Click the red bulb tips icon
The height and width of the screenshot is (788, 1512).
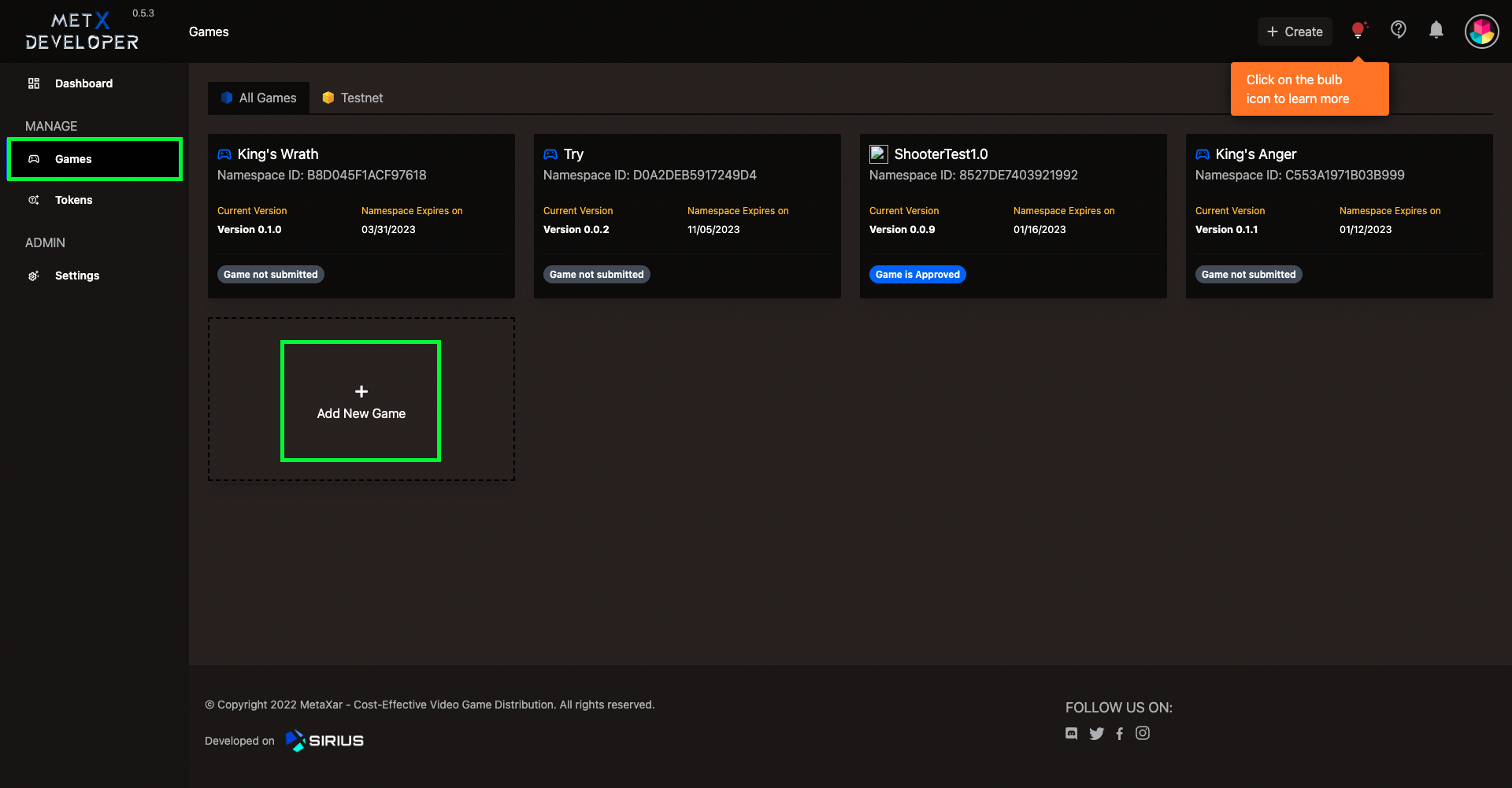(1358, 31)
